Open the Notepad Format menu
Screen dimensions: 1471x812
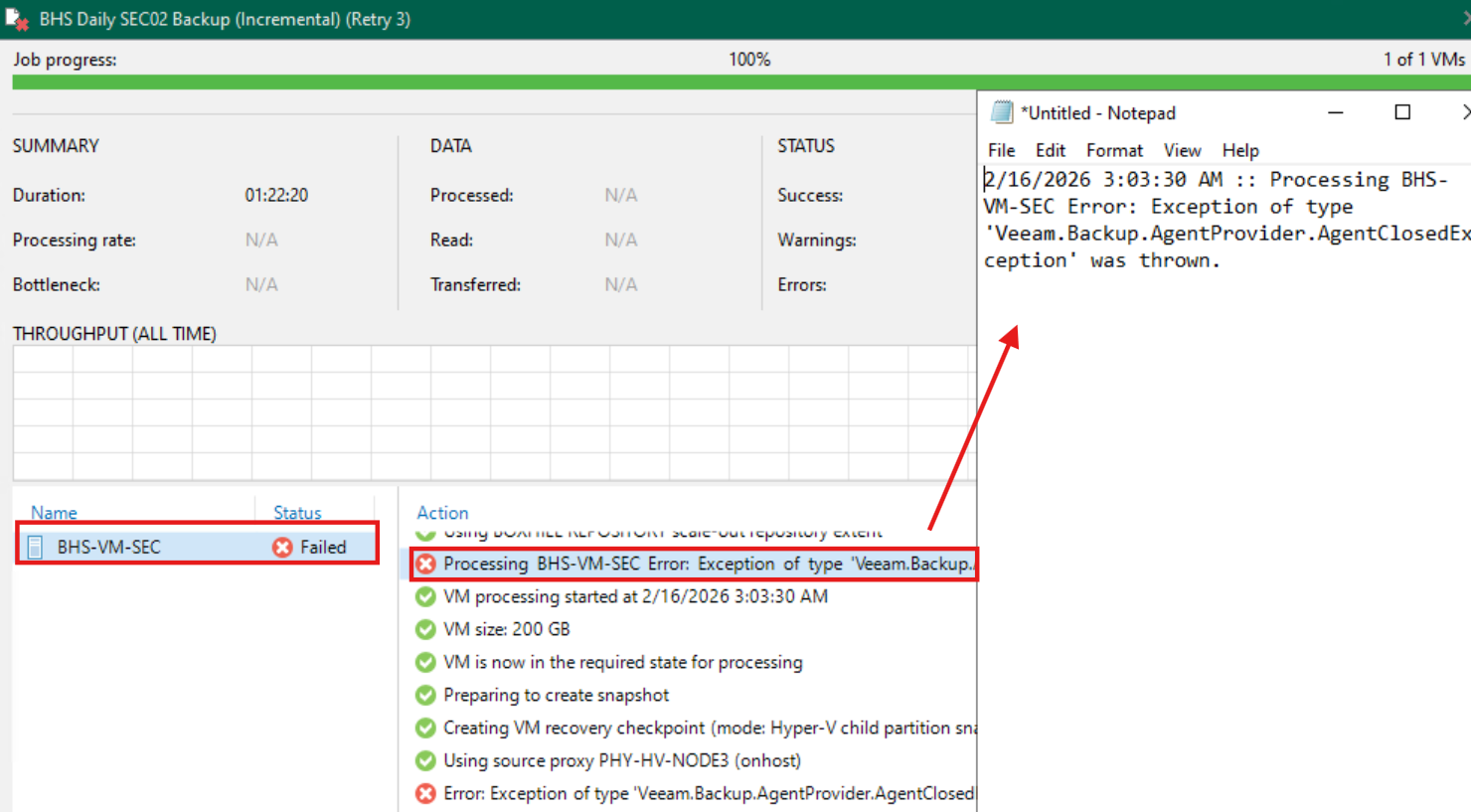click(1114, 150)
